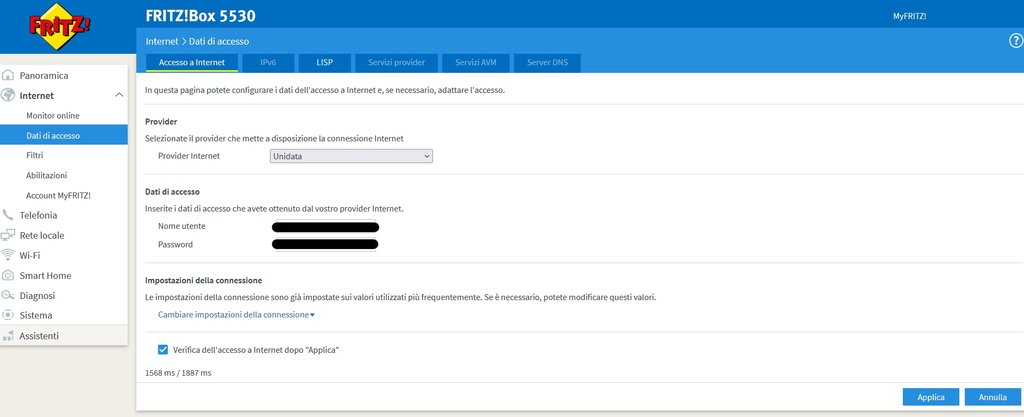The image size is (1024, 417).
Task: Open the 'Server DNS' tab
Action: [x=547, y=63]
